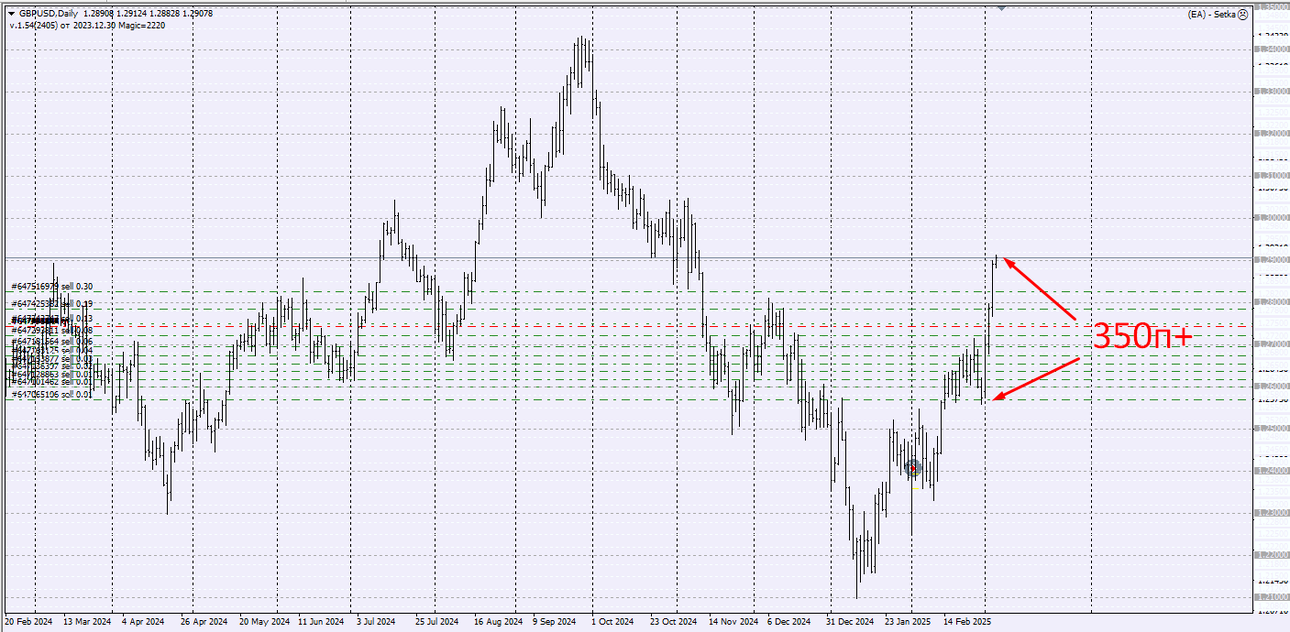Click the chart shift triangle at top edge

(x=1001, y=7)
